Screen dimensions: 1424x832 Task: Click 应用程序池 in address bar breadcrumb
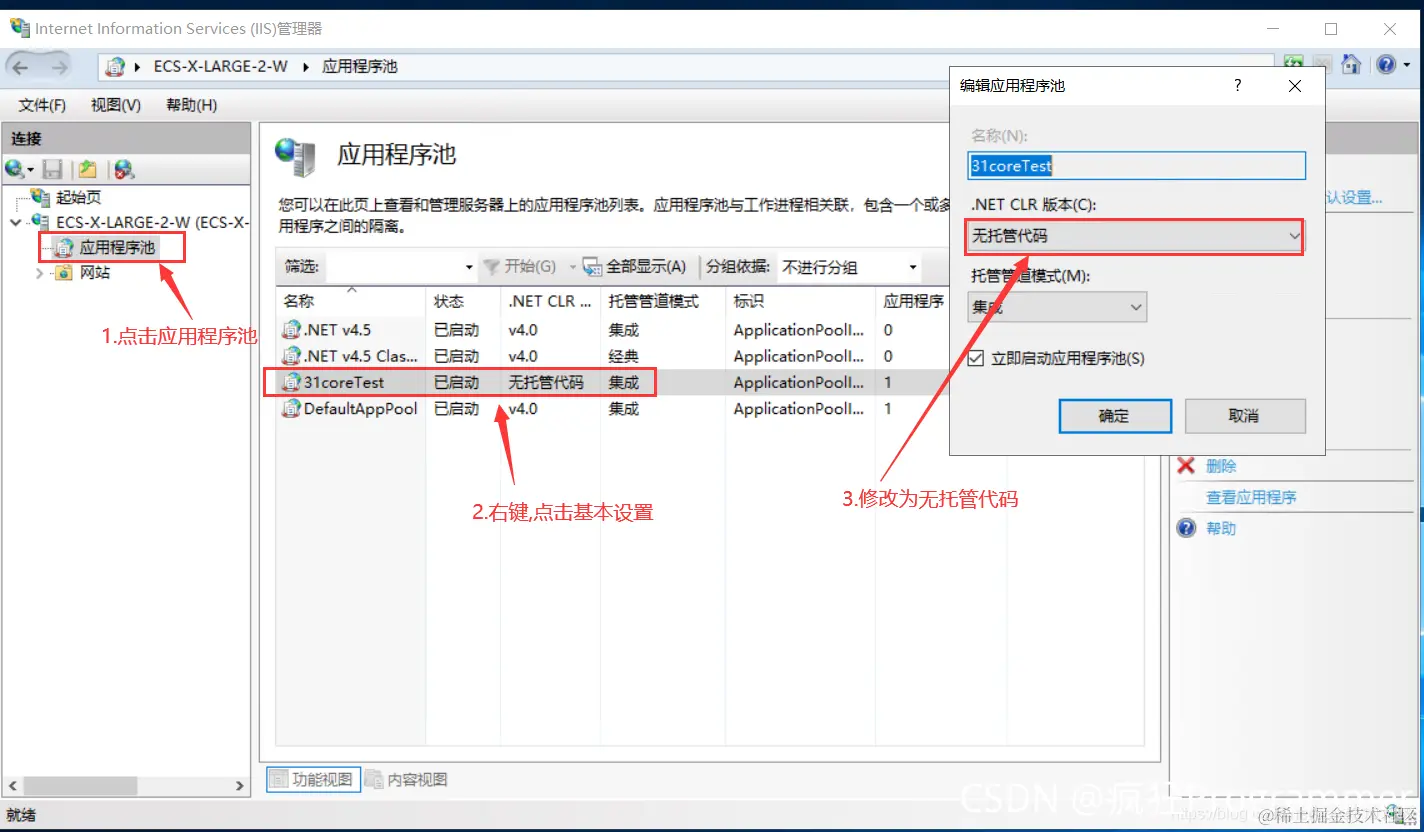[x=359, y=67]
